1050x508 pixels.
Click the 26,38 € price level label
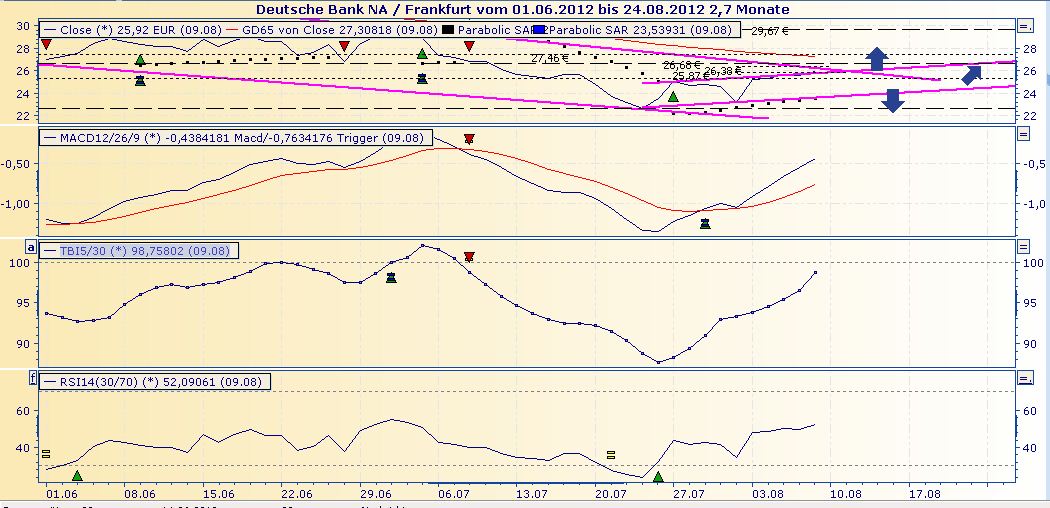[x=723, y=71]
